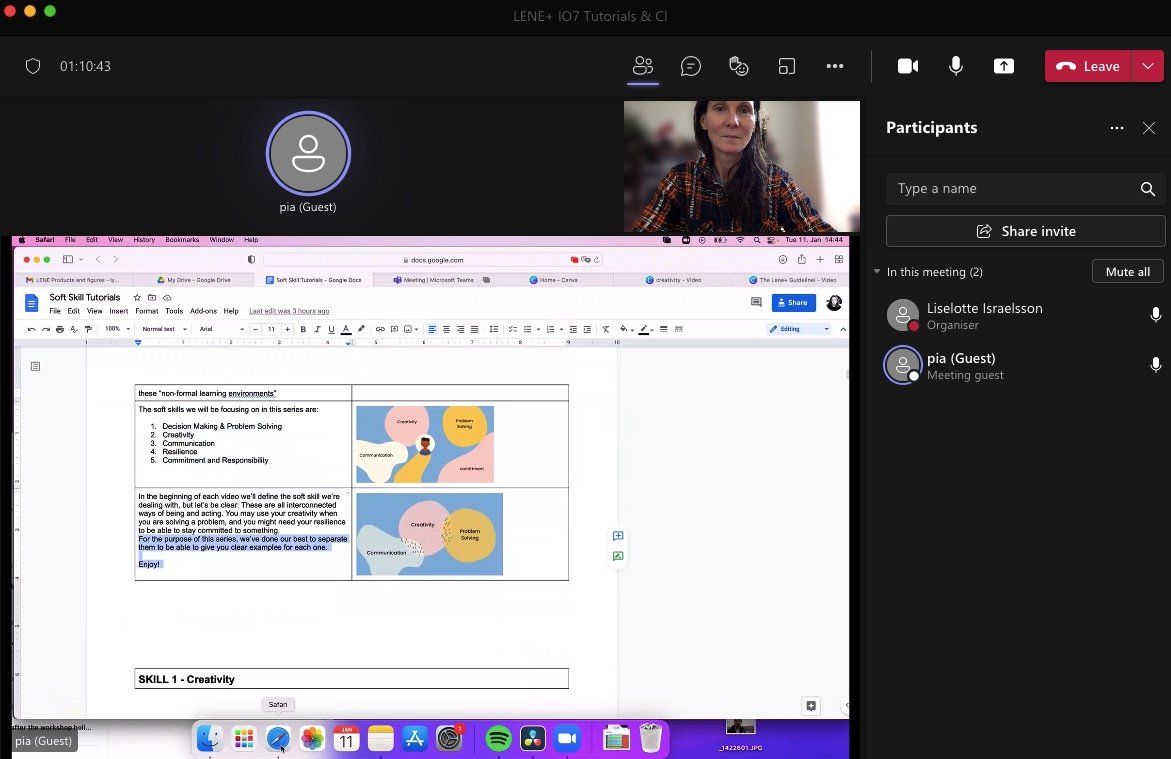Viewport: 1171px width, 759px height.
Task: Click the search magnifier in Participants
Action: click(x=1147, y=189)
